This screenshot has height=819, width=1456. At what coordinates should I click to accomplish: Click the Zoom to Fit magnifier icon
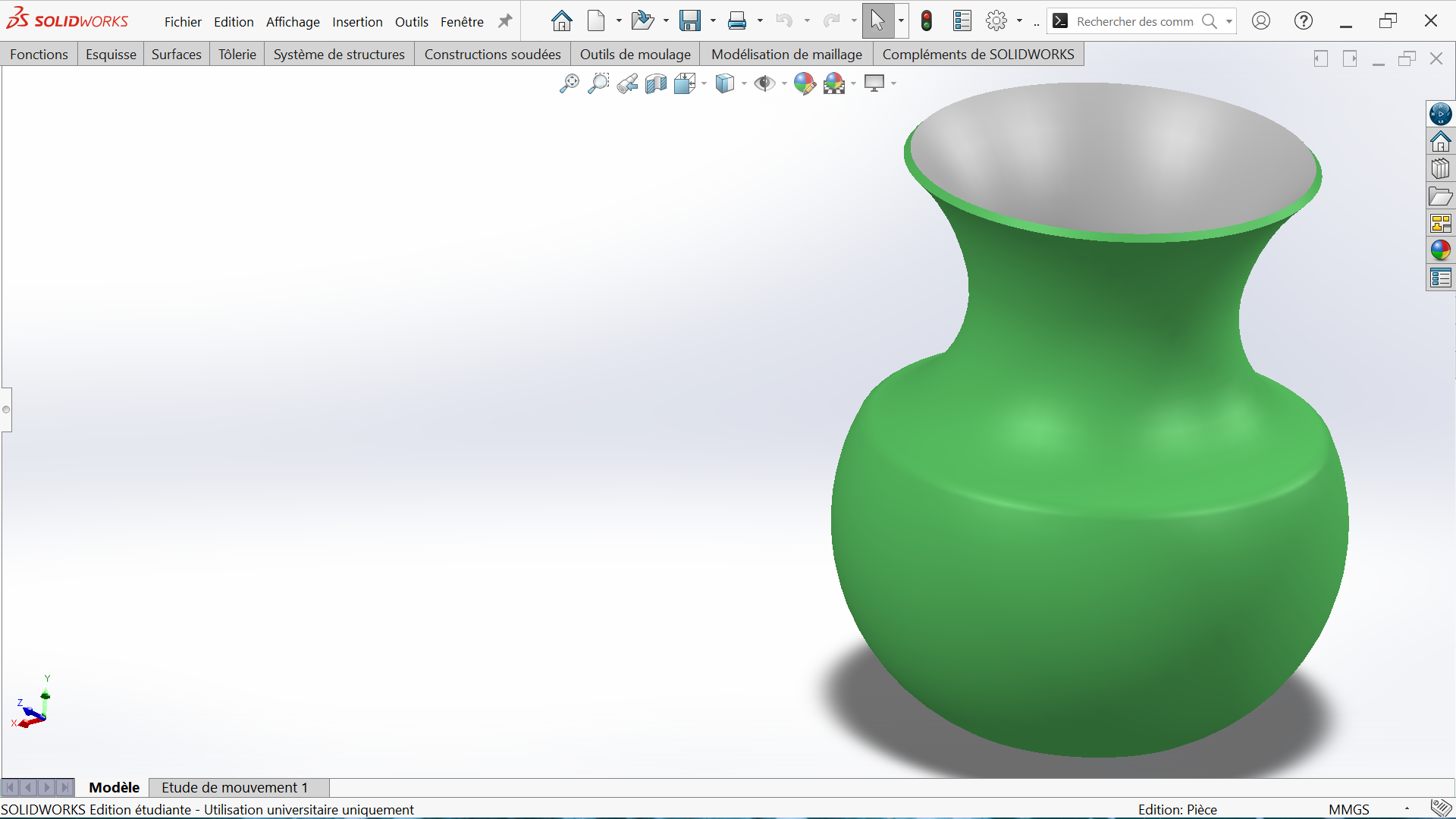coord(569,83)
